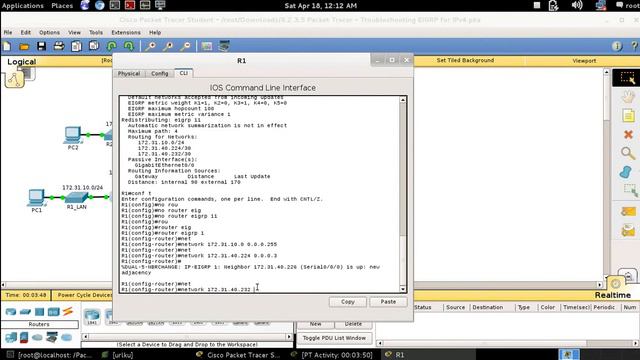The width and height of the screenshot is (640, 360).
Task: Select the 1841 router device
Action: click(92, 316)
